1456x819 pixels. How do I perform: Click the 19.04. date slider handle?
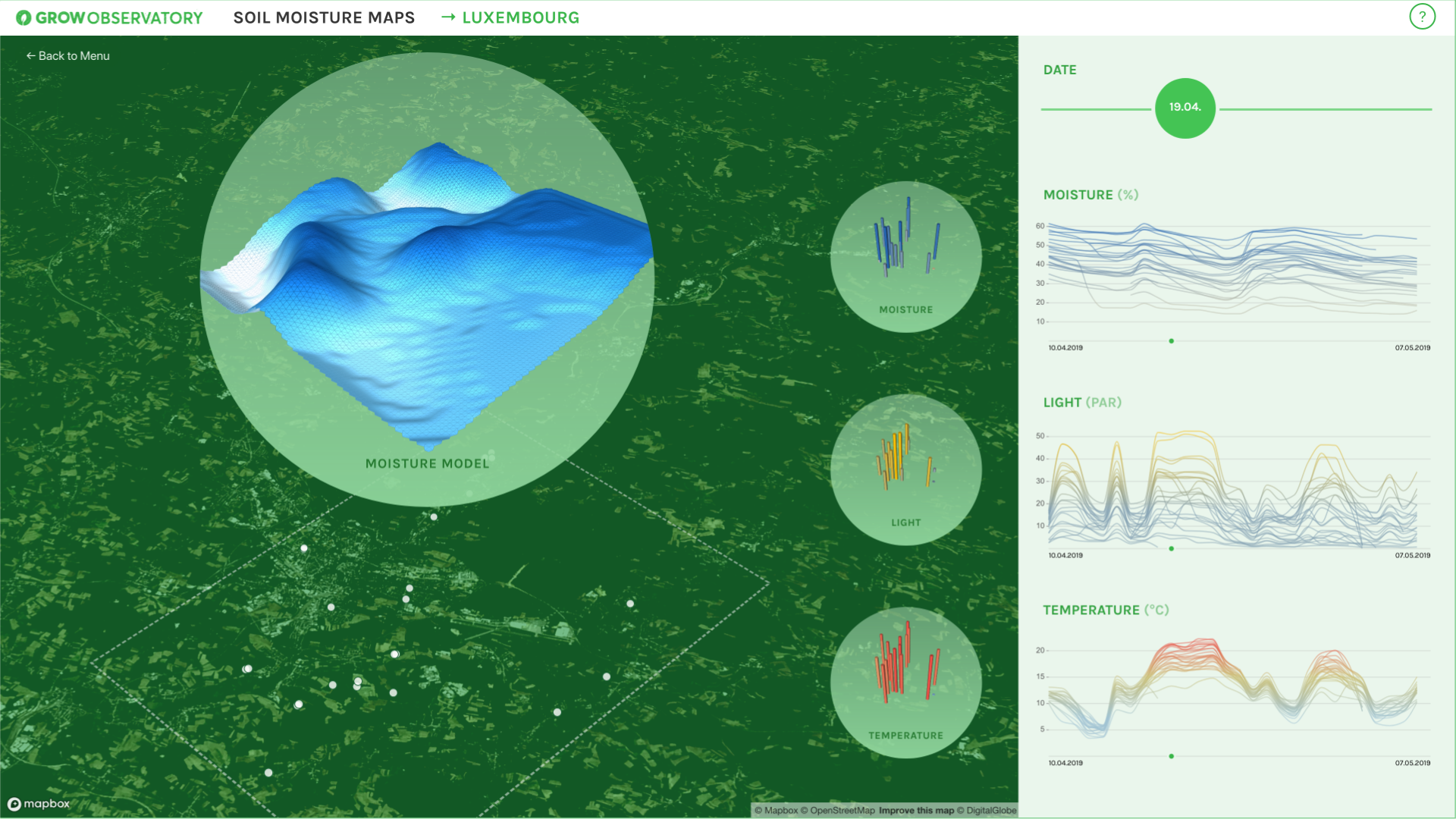click(1185, 108)
